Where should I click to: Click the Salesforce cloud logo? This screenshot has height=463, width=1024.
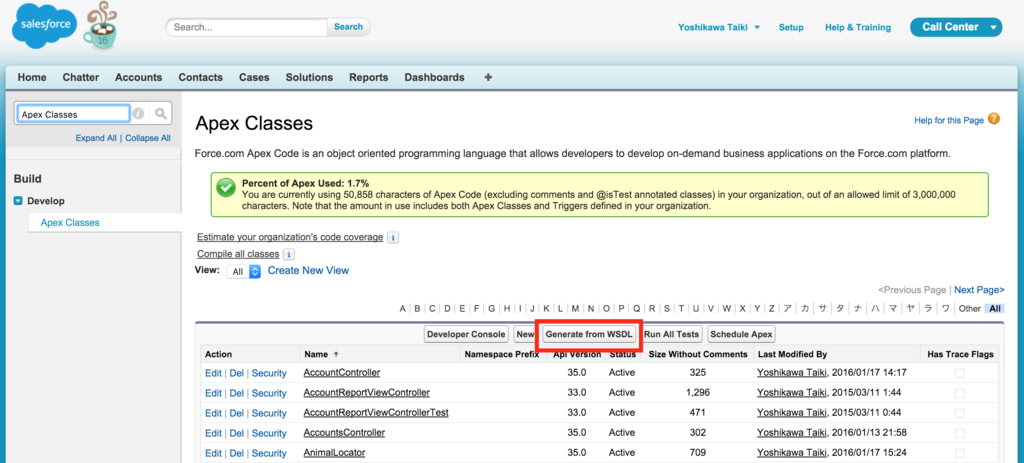(44, 25)
